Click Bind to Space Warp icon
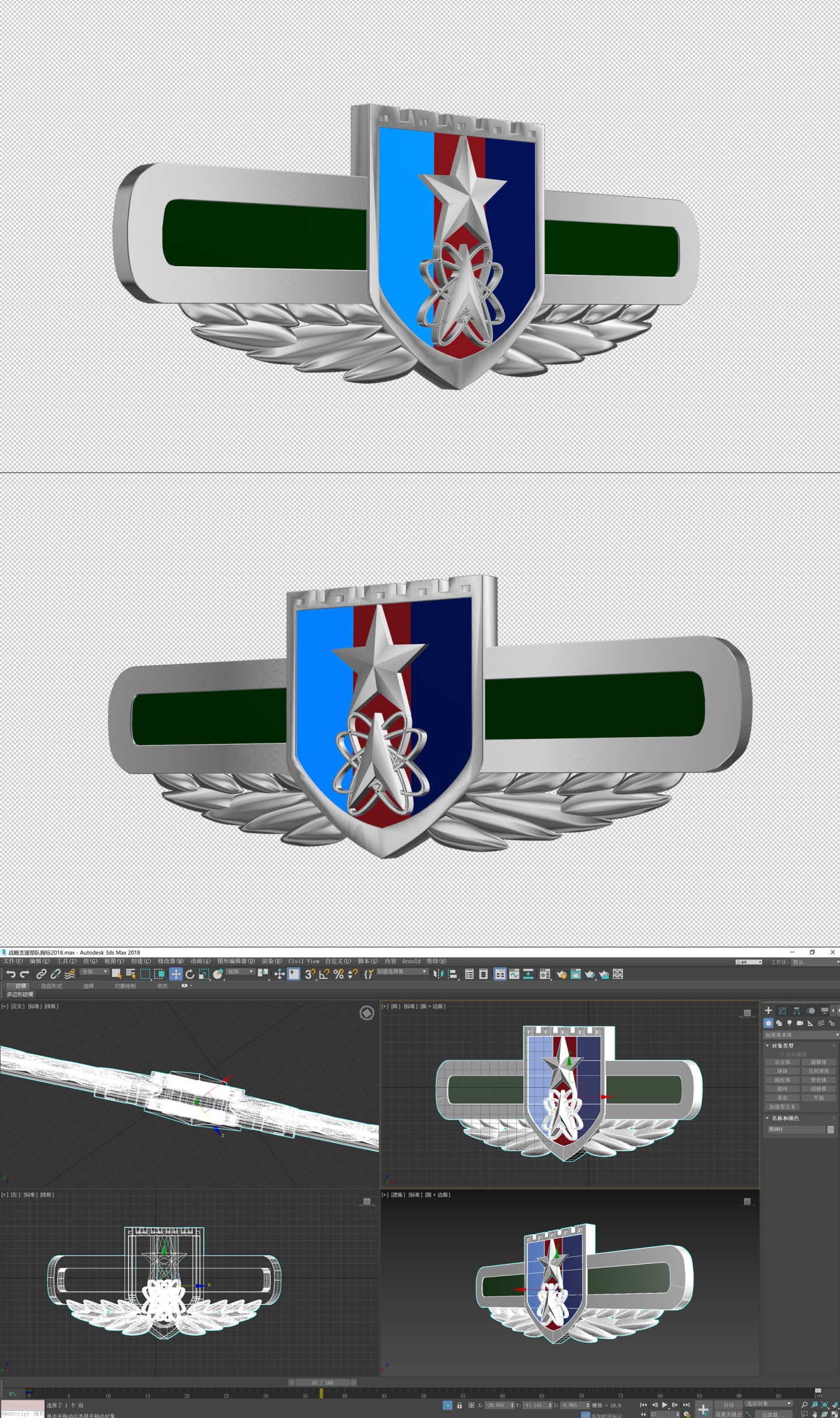This screenshot has height=1418, width=840. (x=69, y=974)
